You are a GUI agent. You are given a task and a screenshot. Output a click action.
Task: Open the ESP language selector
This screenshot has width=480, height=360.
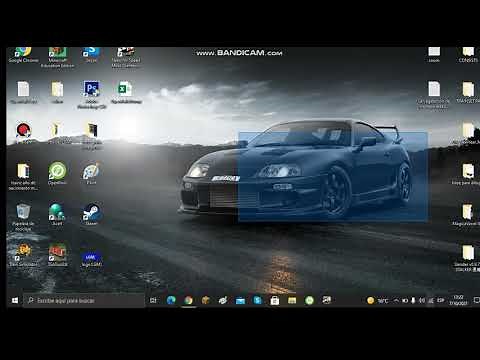pos(441,300)
